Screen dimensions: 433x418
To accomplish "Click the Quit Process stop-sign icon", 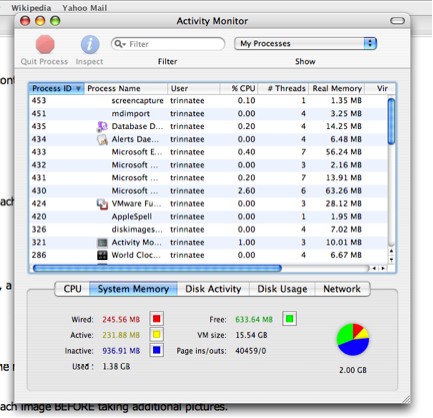I will [45, 44].
